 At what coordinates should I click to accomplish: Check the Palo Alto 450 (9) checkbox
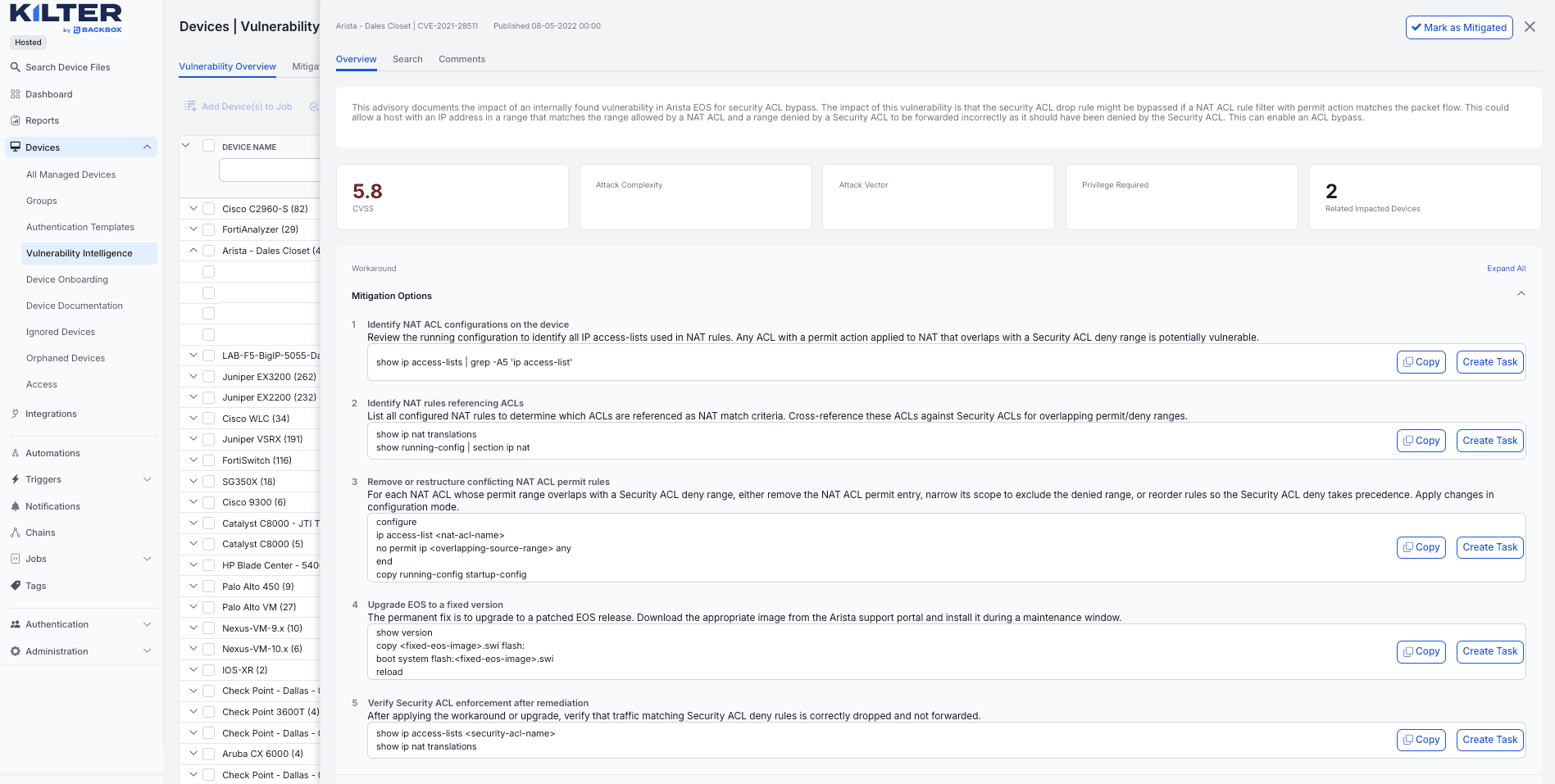pos(208,587)
